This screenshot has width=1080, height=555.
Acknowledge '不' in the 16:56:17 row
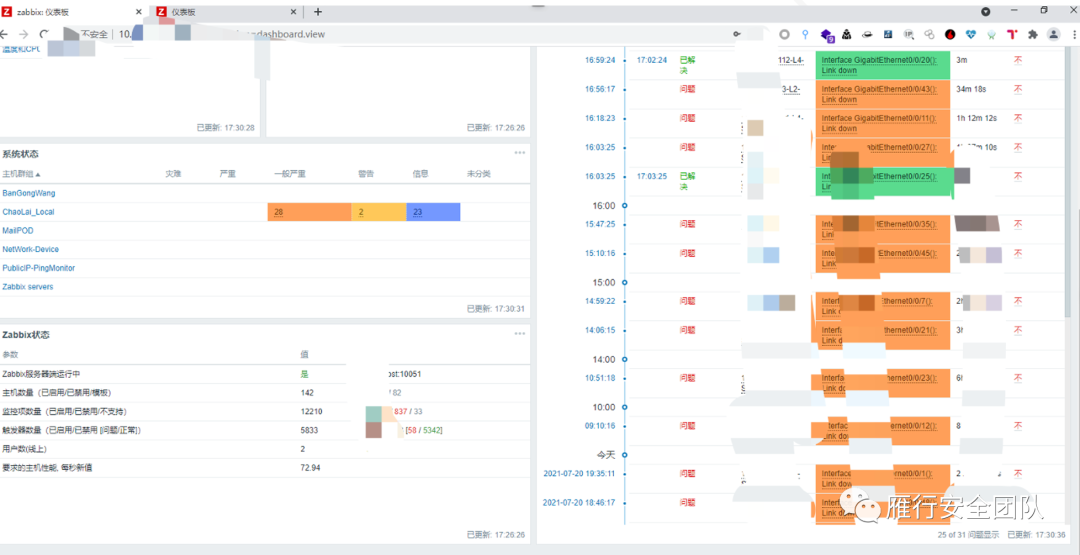pos(1018,89)
